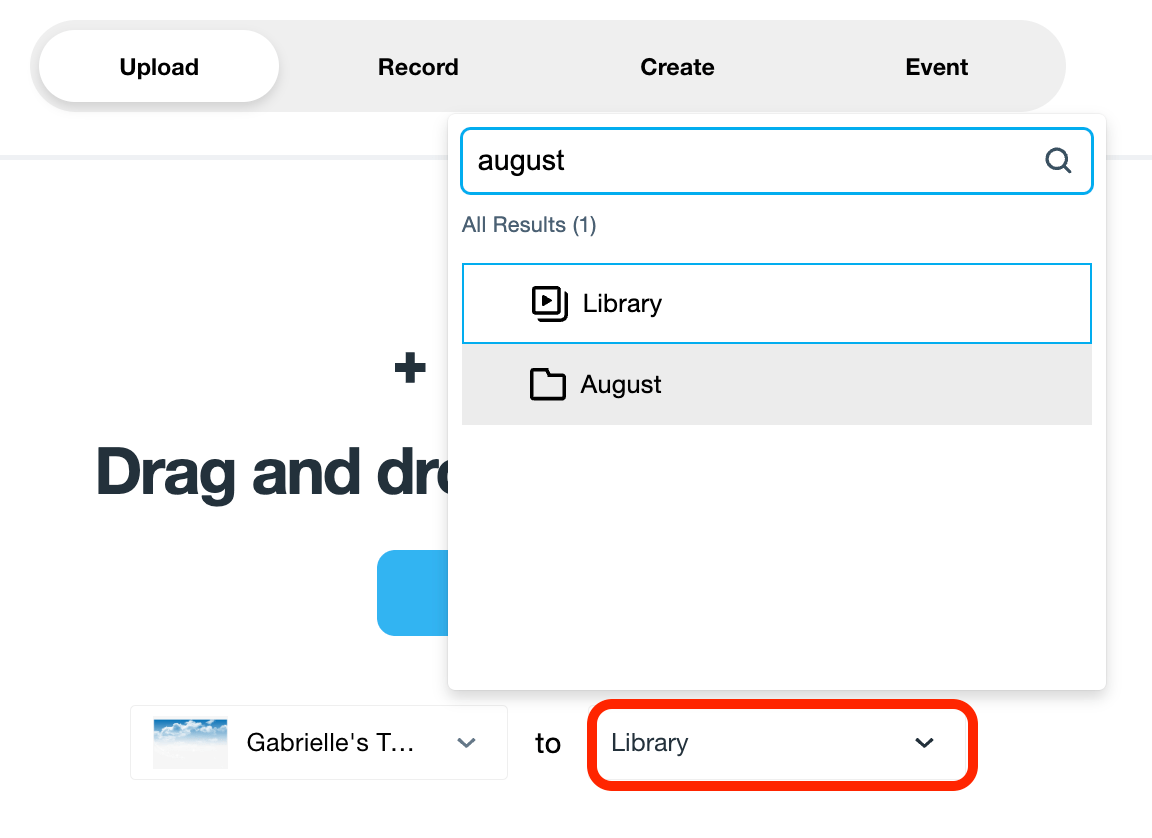The height and width of the screenshot is (838, 1152).
Task: Click the August folder icon
Action: [x=548, y=384]
